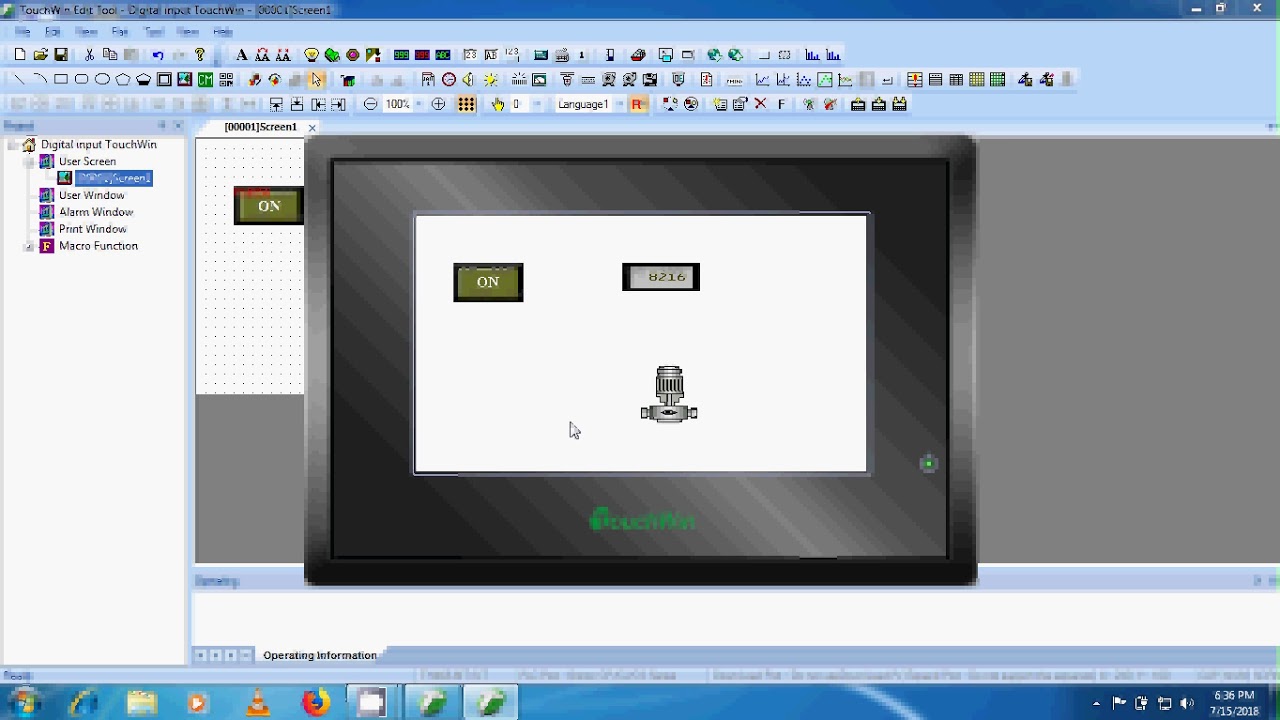
Task: Toggle the hand pan tool
Action: click(x=497, y=104)
